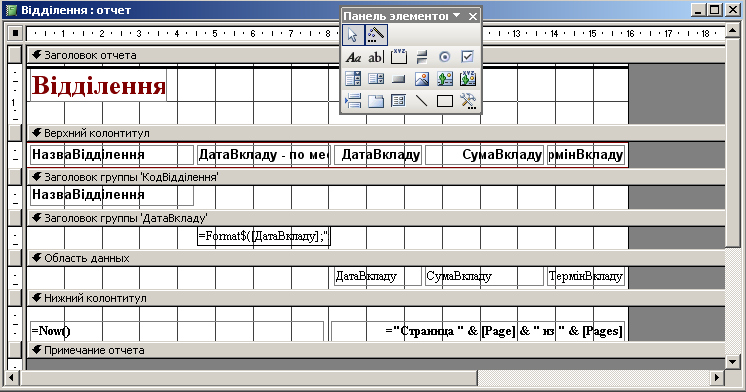Select НазваВідділення label in Верхний колонтитул
Screen dimensions: 746x392
tap(112, 155)
